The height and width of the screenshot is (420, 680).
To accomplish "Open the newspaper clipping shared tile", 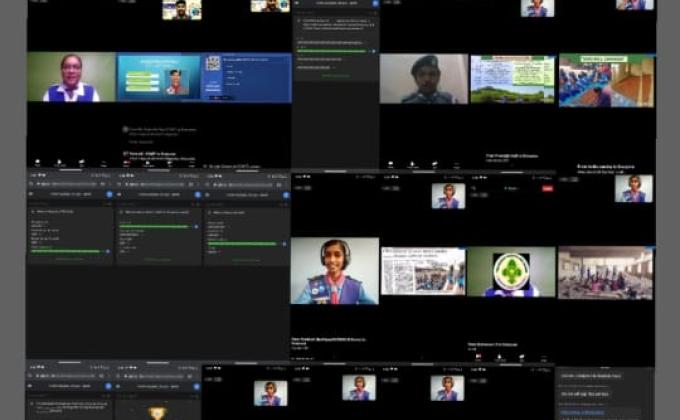I will [x=423, y=271].
